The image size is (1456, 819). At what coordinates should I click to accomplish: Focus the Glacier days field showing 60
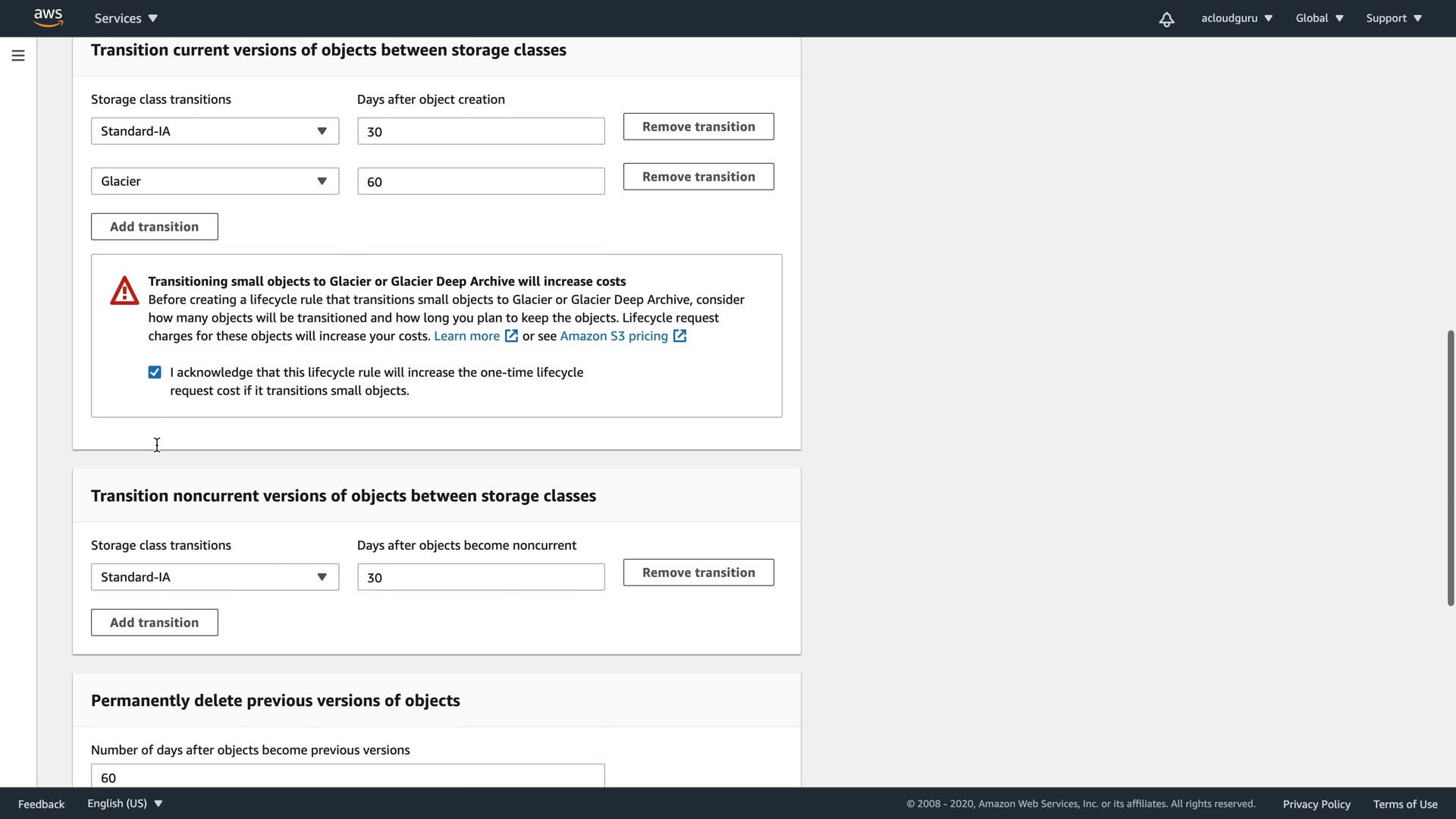481,181
